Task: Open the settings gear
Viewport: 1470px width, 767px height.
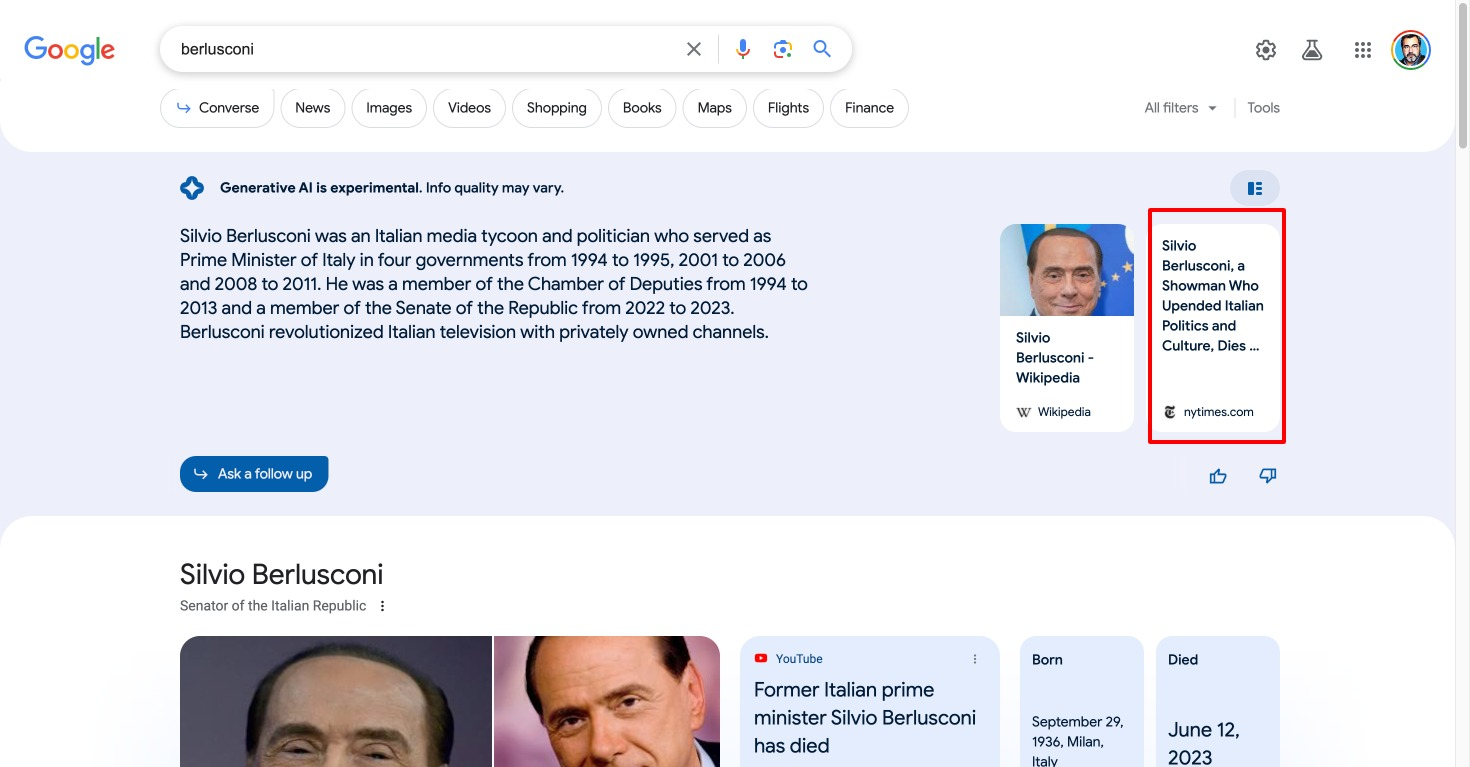Action: coord(1266,50)
